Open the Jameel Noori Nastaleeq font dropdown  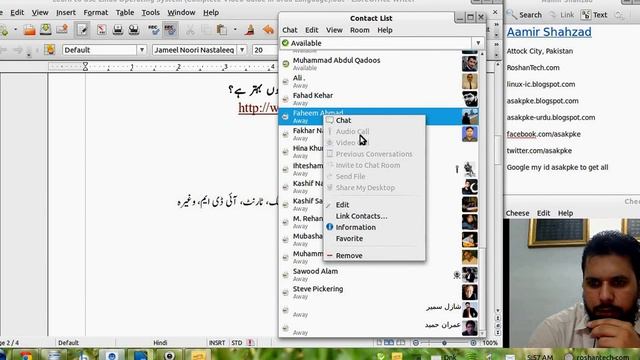coord(242,50)
